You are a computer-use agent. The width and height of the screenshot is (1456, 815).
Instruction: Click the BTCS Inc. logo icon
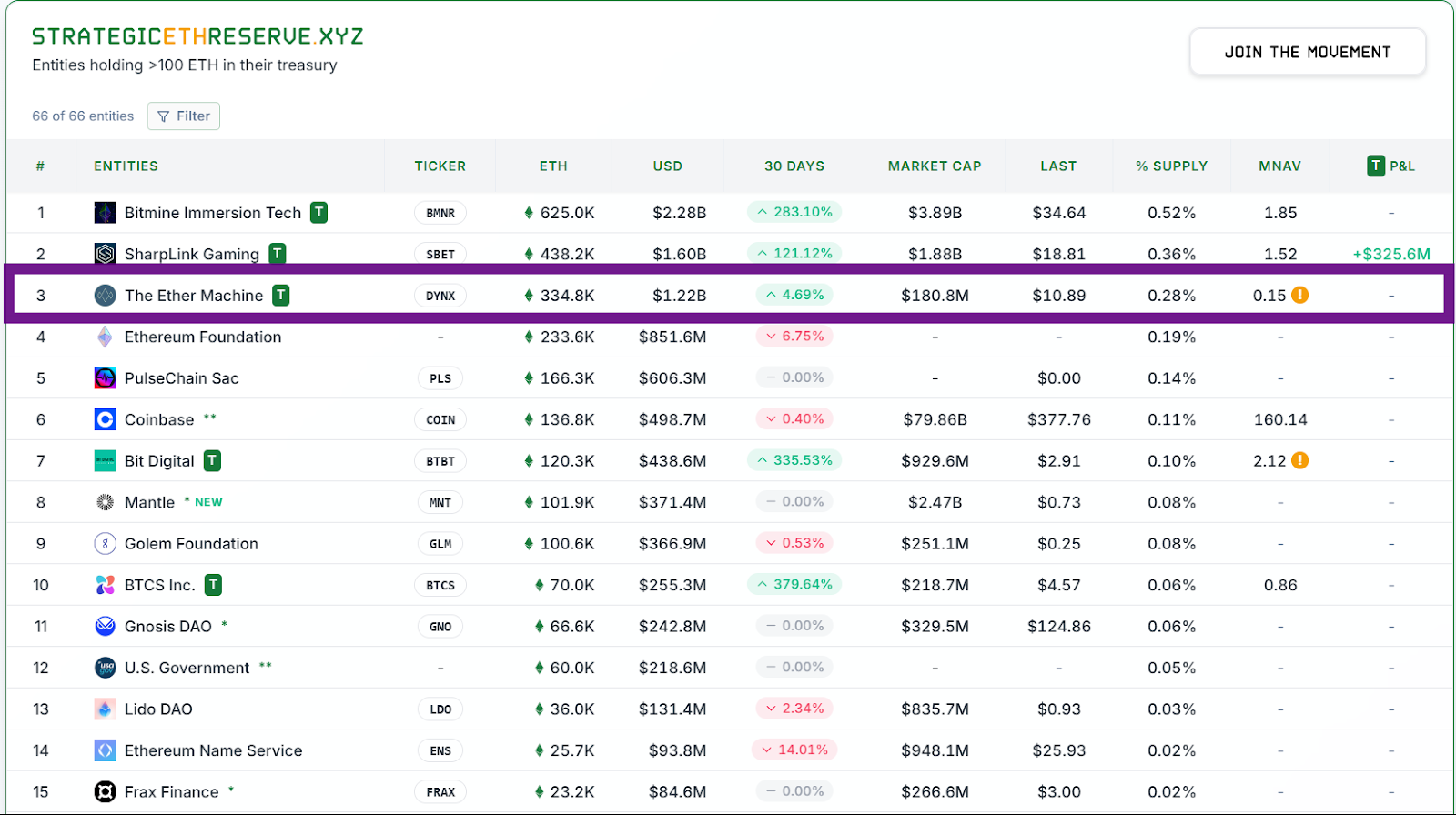[106, 585]
